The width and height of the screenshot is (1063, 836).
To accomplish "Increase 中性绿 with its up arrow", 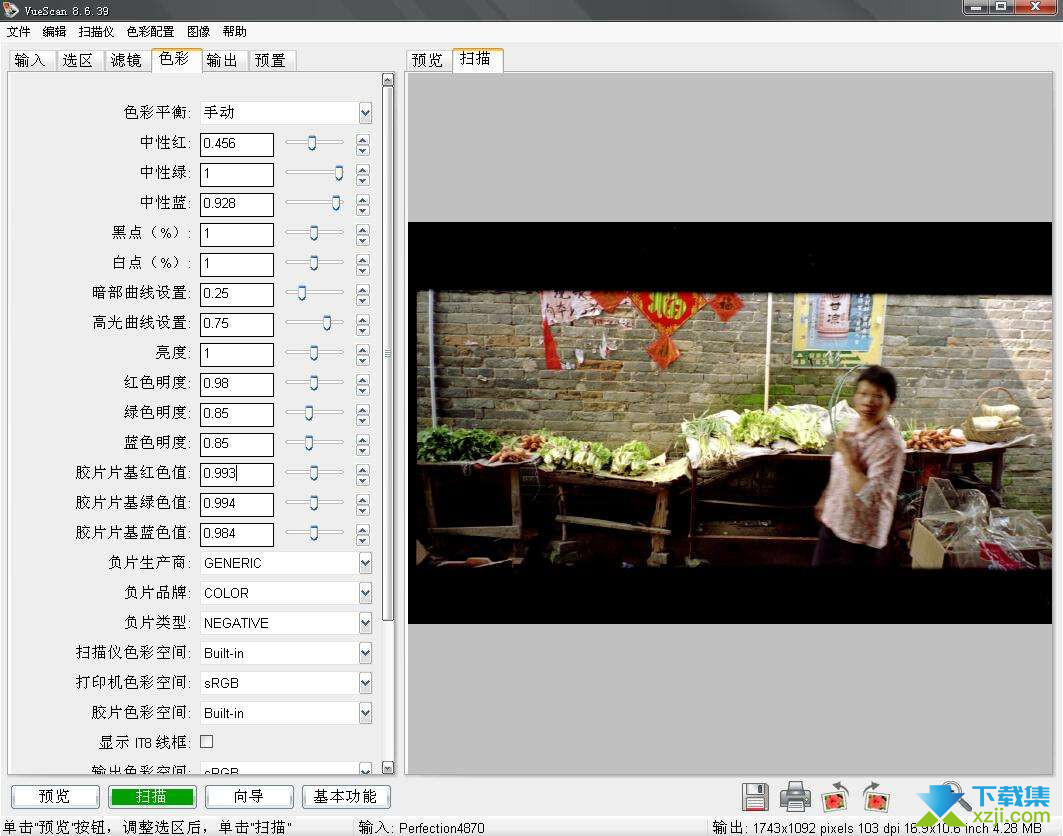I will [363, 169].
